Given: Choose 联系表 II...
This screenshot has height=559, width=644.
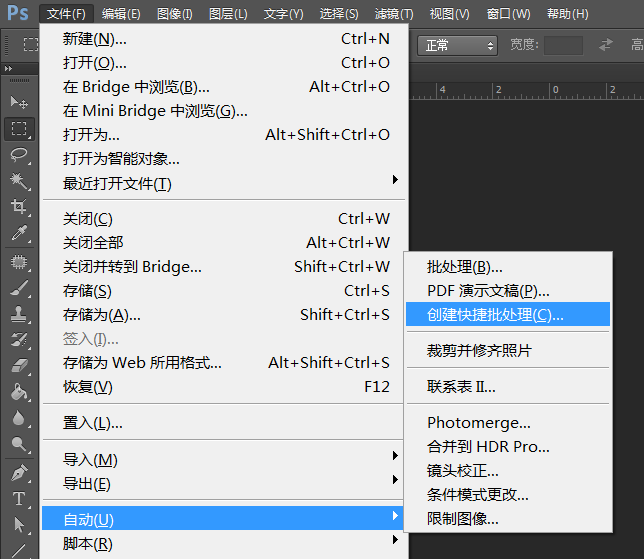Looking at the screenshot, I should [508, 386].
